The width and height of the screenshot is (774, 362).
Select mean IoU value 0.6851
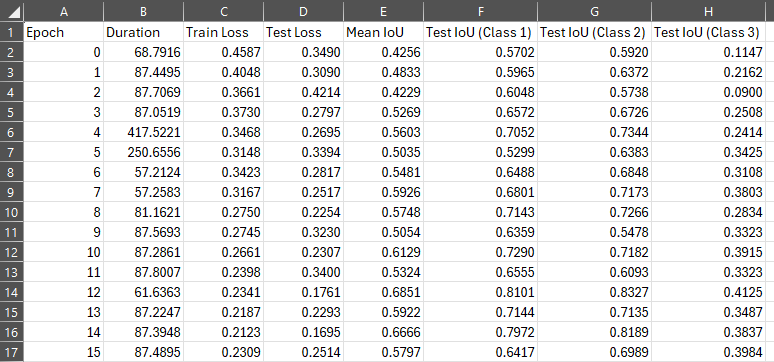click(383, 292)
